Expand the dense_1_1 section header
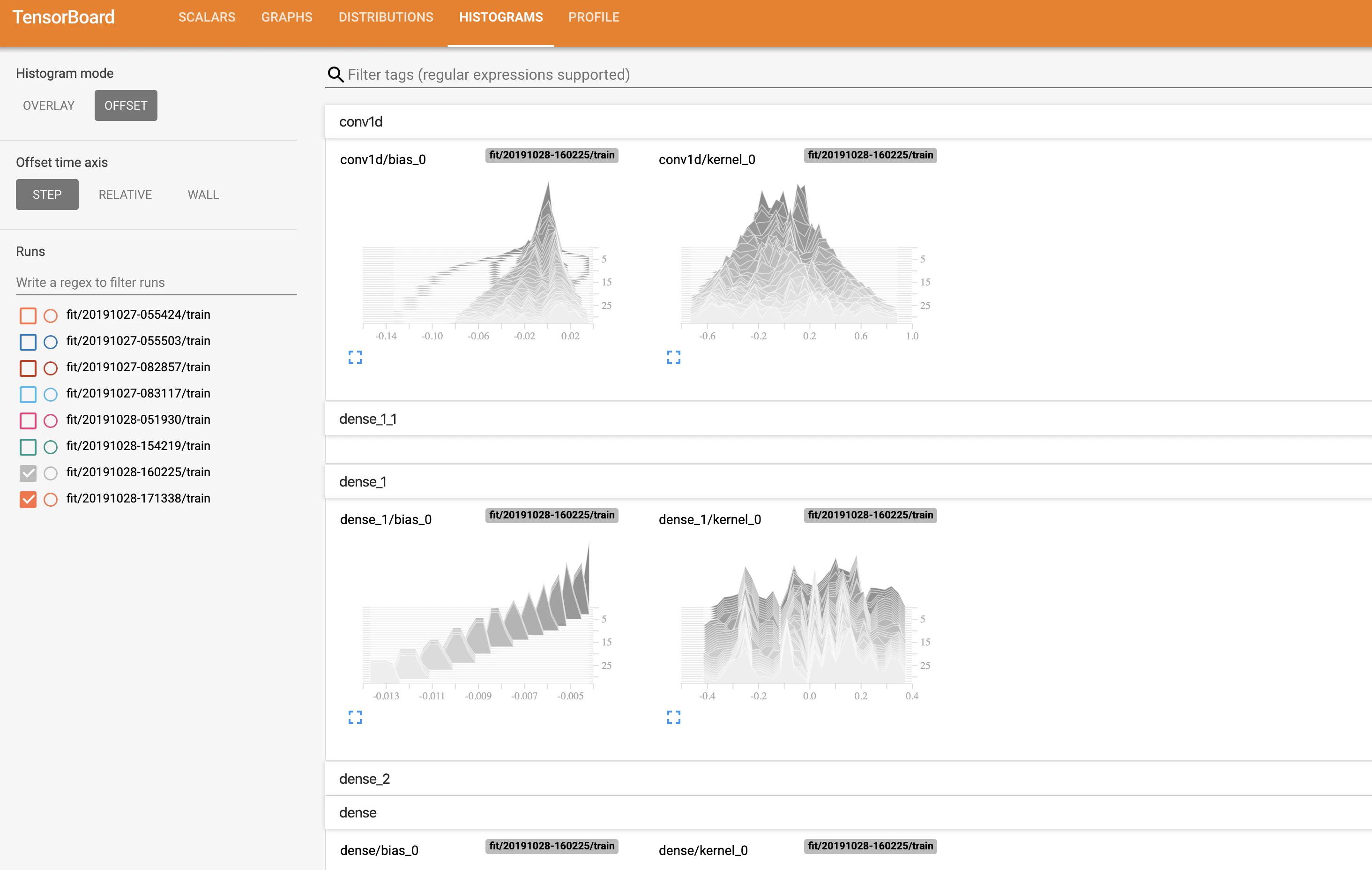Screen dimensions: 1372x870 [849, 419]
